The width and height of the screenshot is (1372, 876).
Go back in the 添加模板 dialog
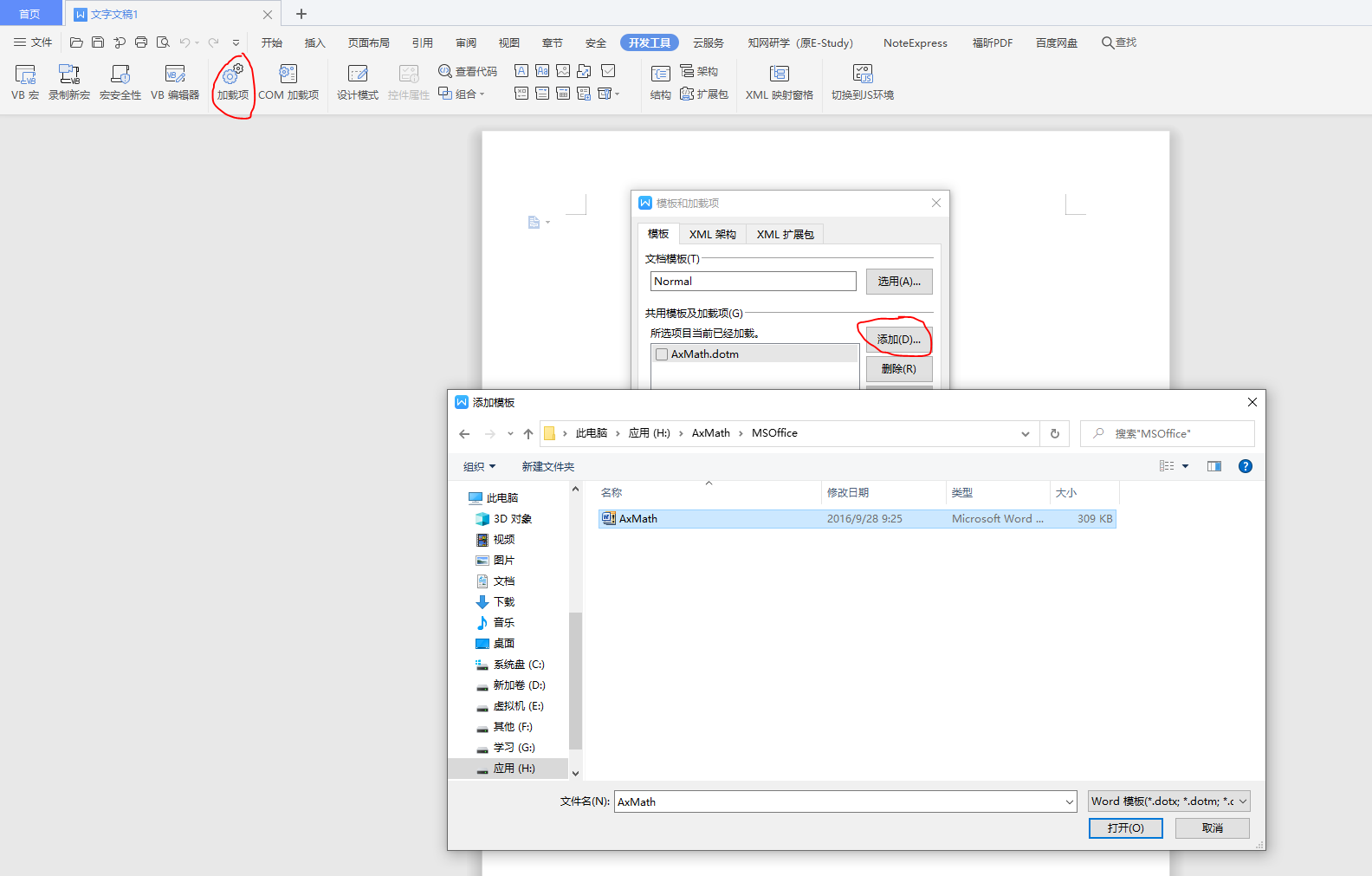click(464, 434)
